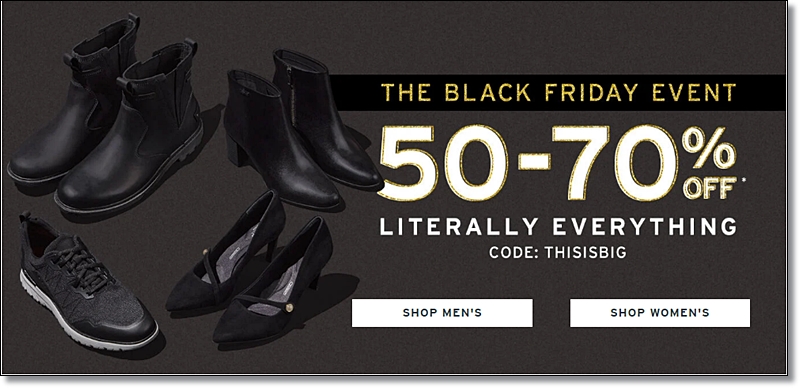800x388 pixels.
Task: Select the Black Friday Event banner heading
Action: point(558,92)
